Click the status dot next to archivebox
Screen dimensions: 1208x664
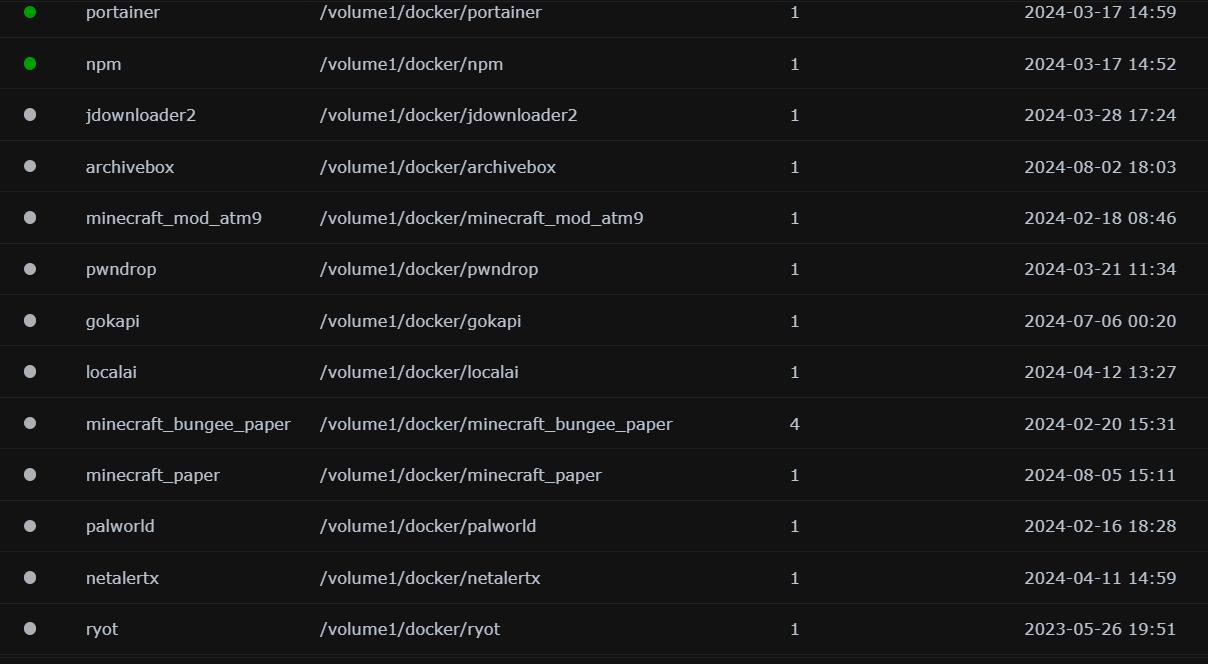pos(30,166)
